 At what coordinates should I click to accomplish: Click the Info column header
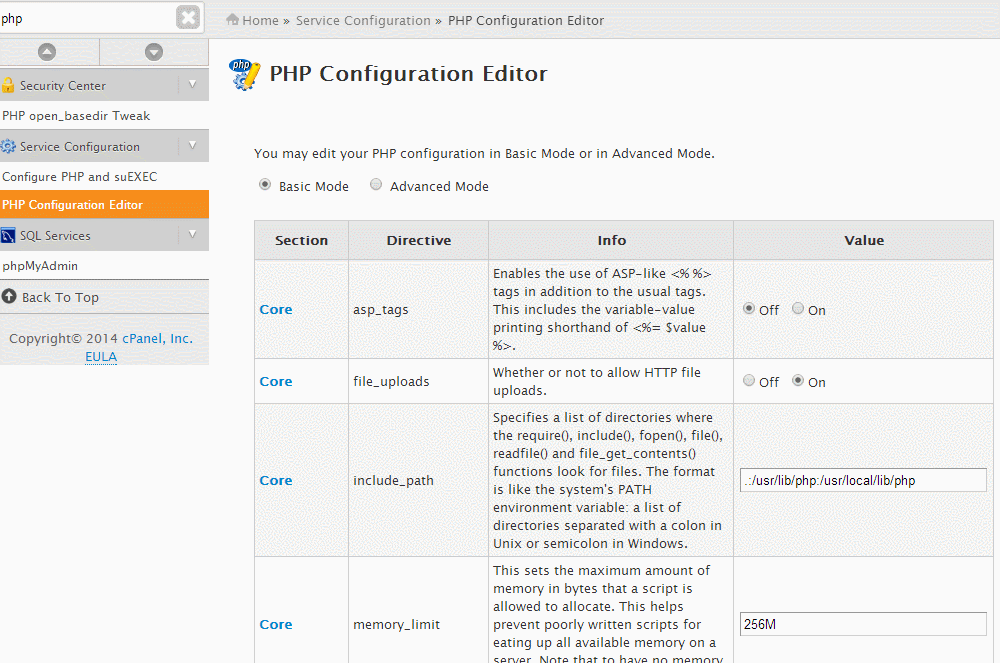[x=612, y=240]
